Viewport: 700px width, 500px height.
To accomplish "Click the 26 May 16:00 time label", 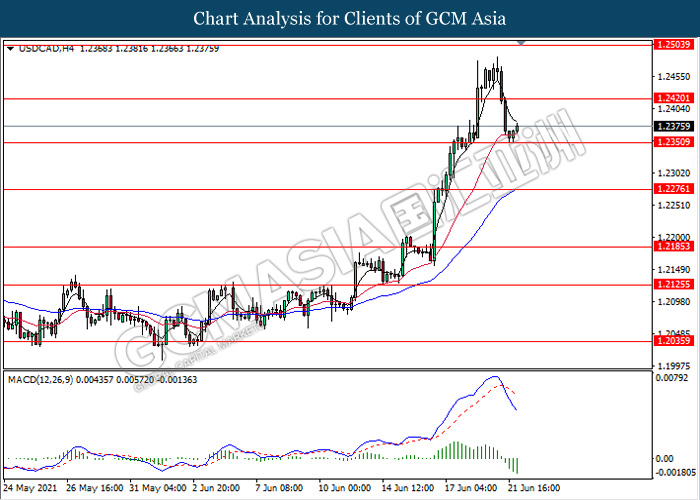I will (95, 488).
